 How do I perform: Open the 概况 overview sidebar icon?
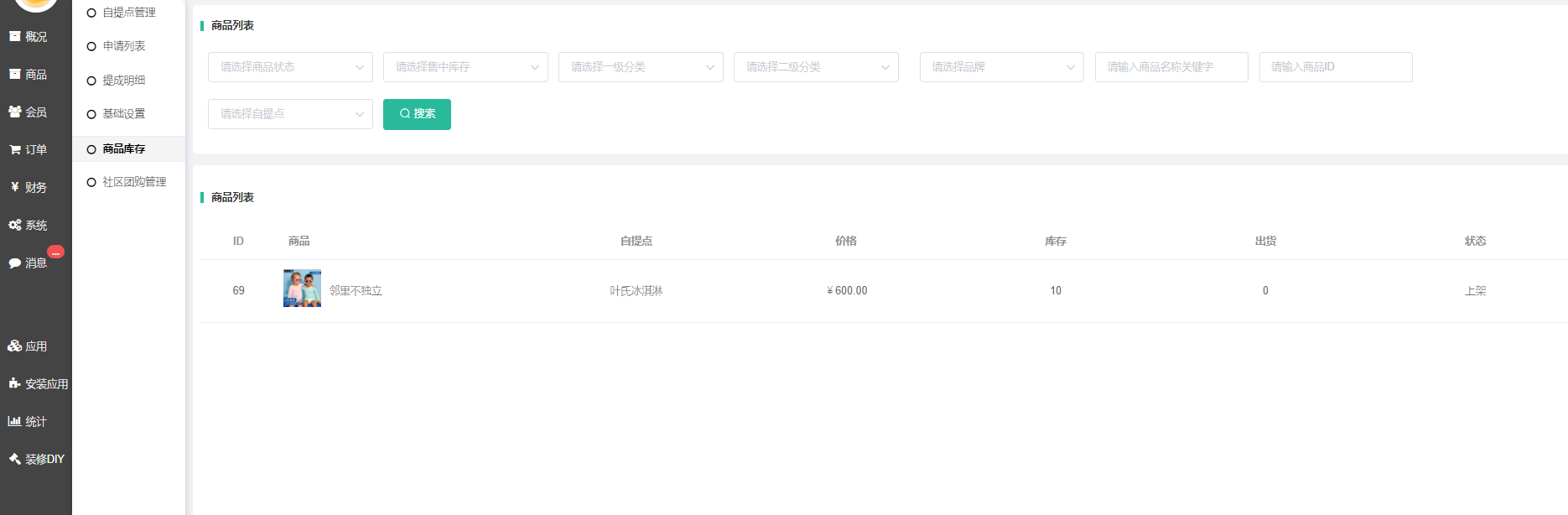pos(15,37)
